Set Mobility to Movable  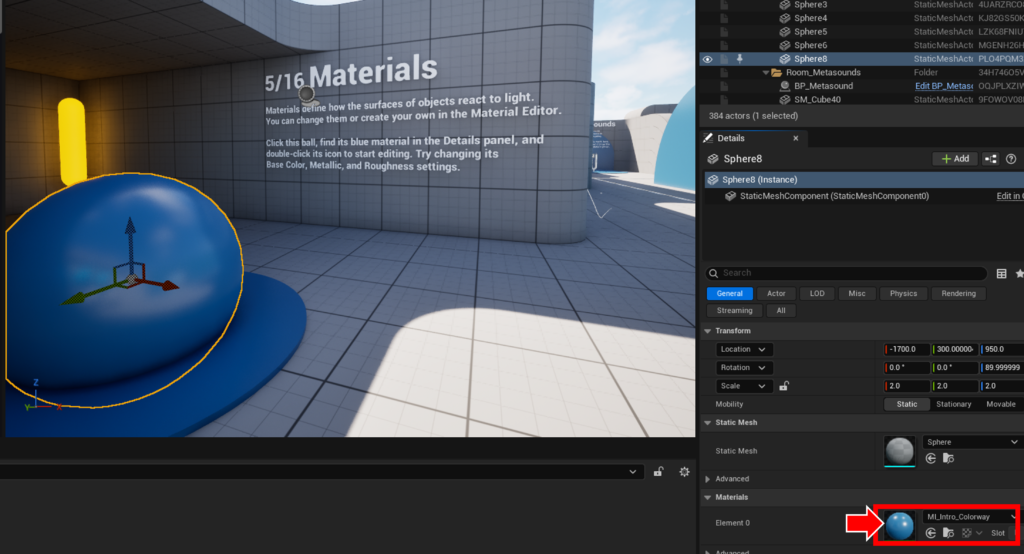click(1001, 404)
